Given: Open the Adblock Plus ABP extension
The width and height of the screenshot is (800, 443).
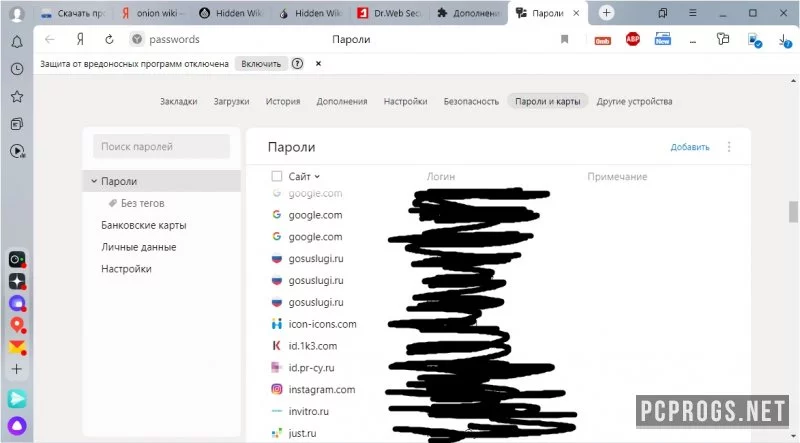Looking at the screenshot, I should 633,39.
